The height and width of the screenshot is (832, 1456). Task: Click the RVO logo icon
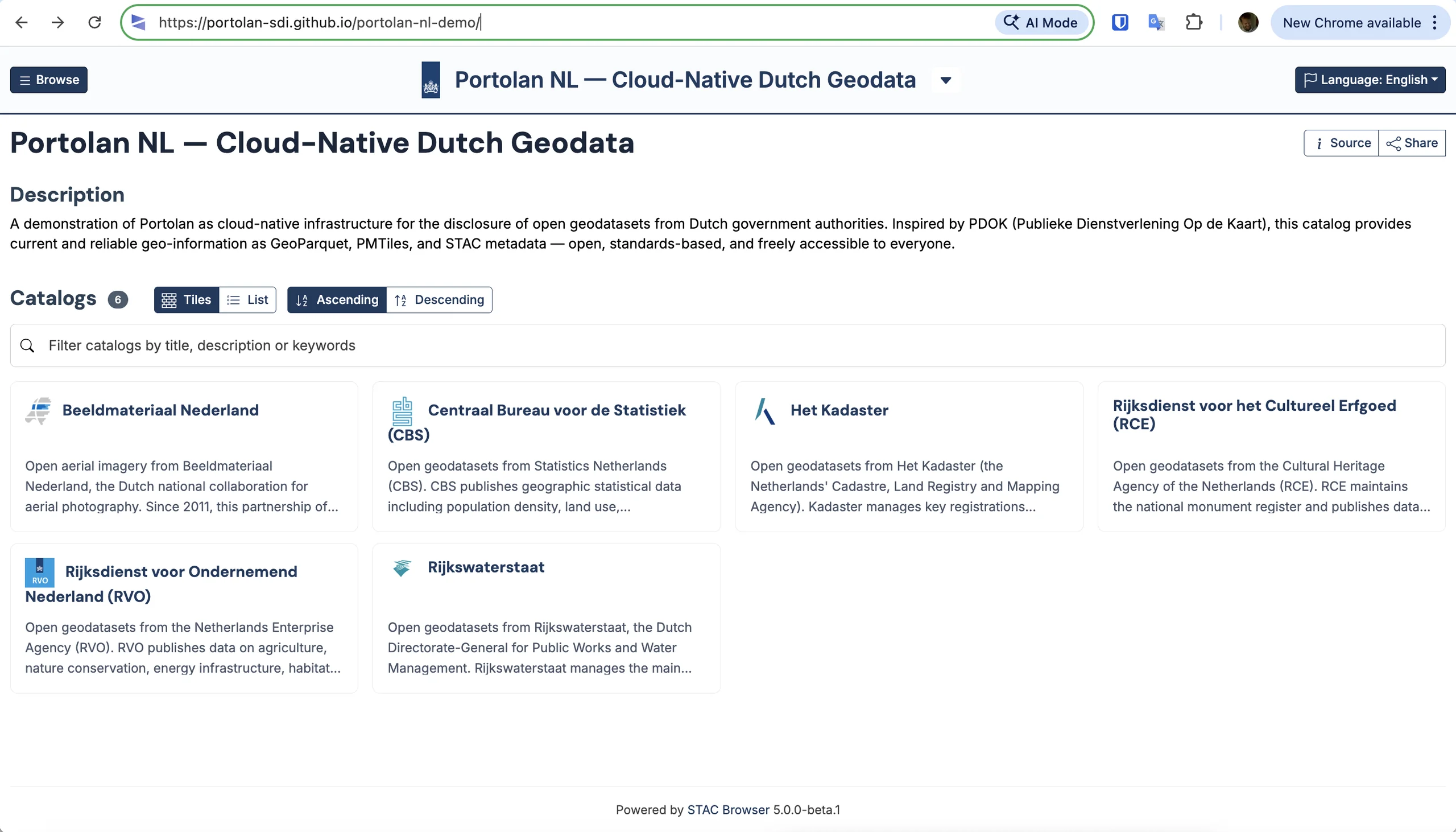tap(40, 572)
